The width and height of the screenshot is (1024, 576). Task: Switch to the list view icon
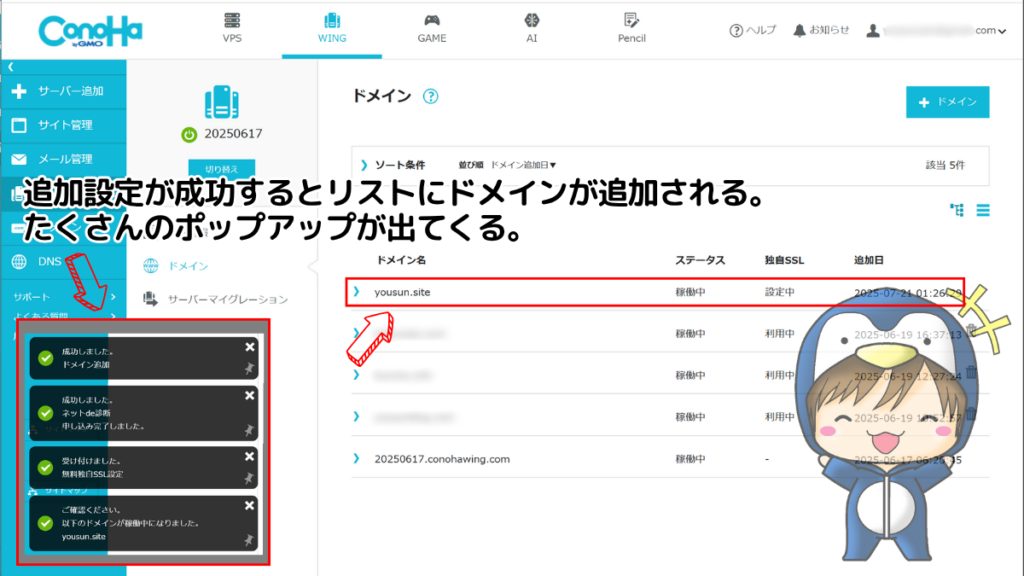click(x=983, y=210)
